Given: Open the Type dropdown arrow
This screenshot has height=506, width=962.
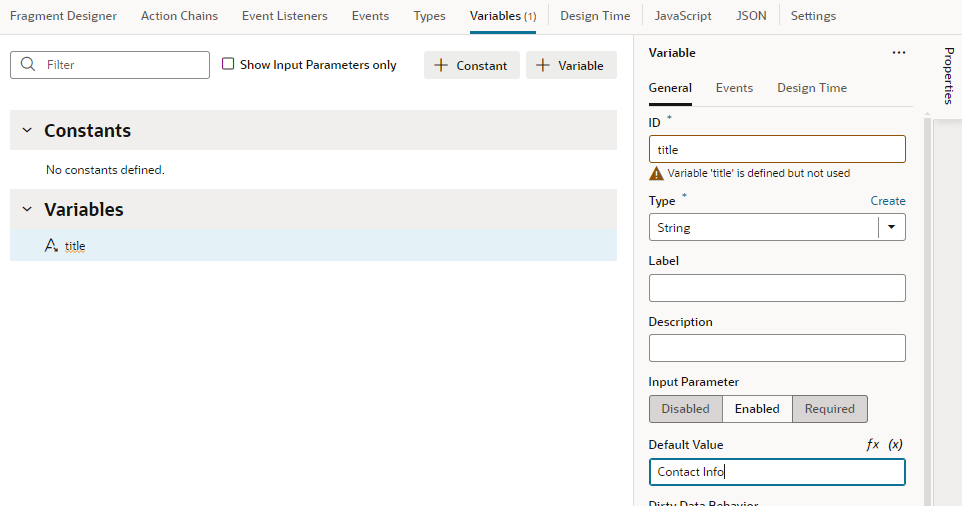Looking at the screenshot, I should tap(891, 227).
